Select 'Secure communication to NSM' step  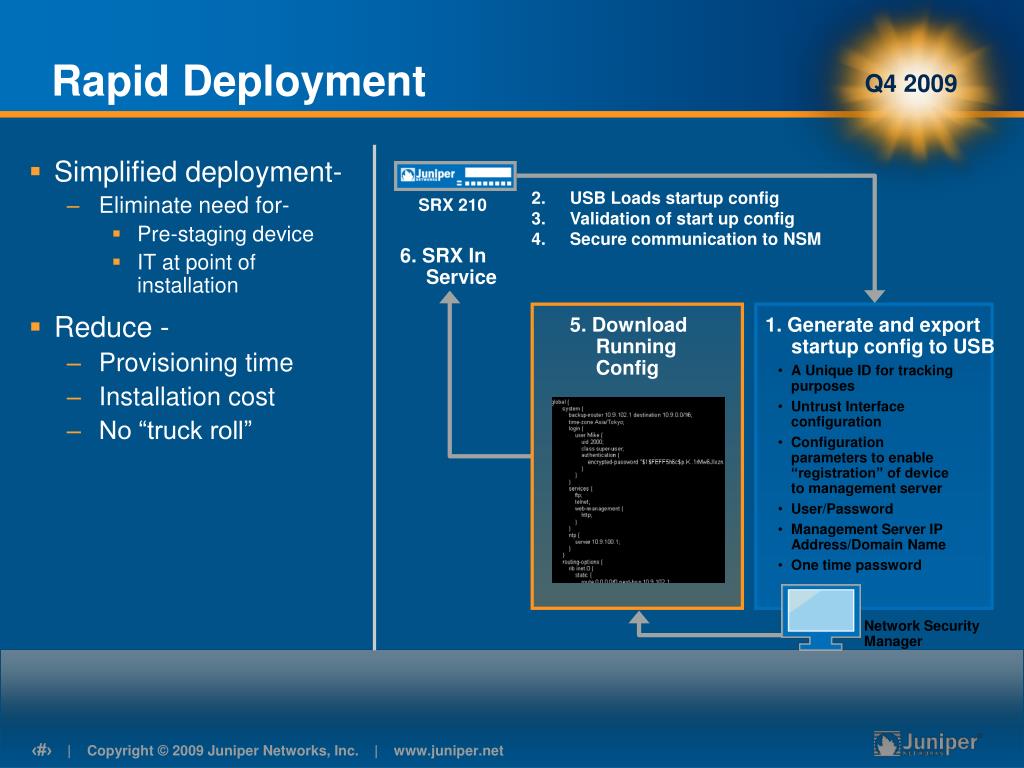point(695,239)
